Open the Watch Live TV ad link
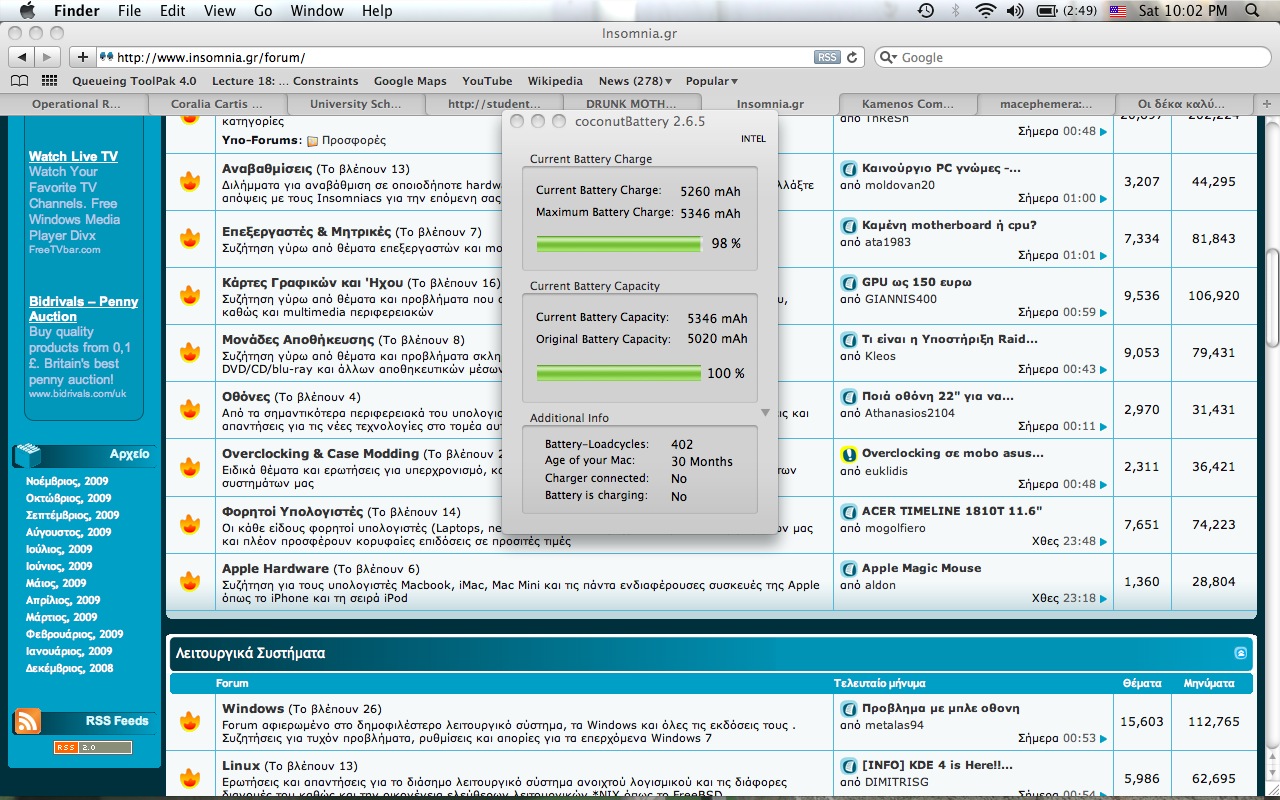The image size is (1280, 800). coord(73,156)
